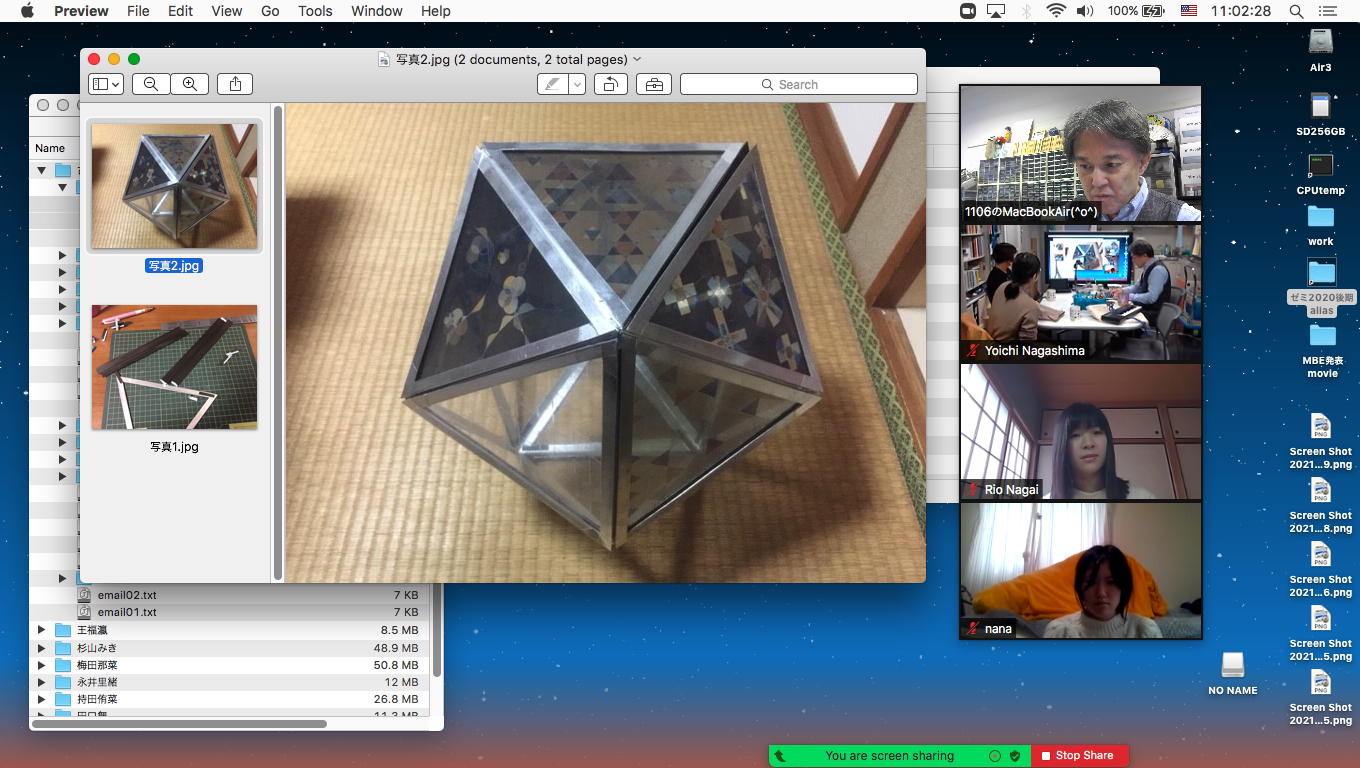The width and height of the screenshot is (1360, 768).
Task: Open the File menu
Action: click(x=138, y=11)
